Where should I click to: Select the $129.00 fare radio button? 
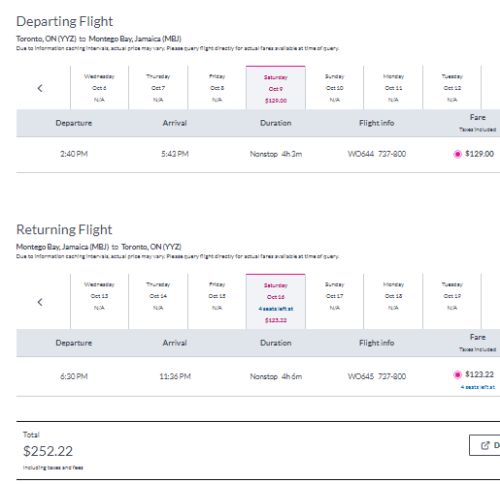click(x=457, y=154)
